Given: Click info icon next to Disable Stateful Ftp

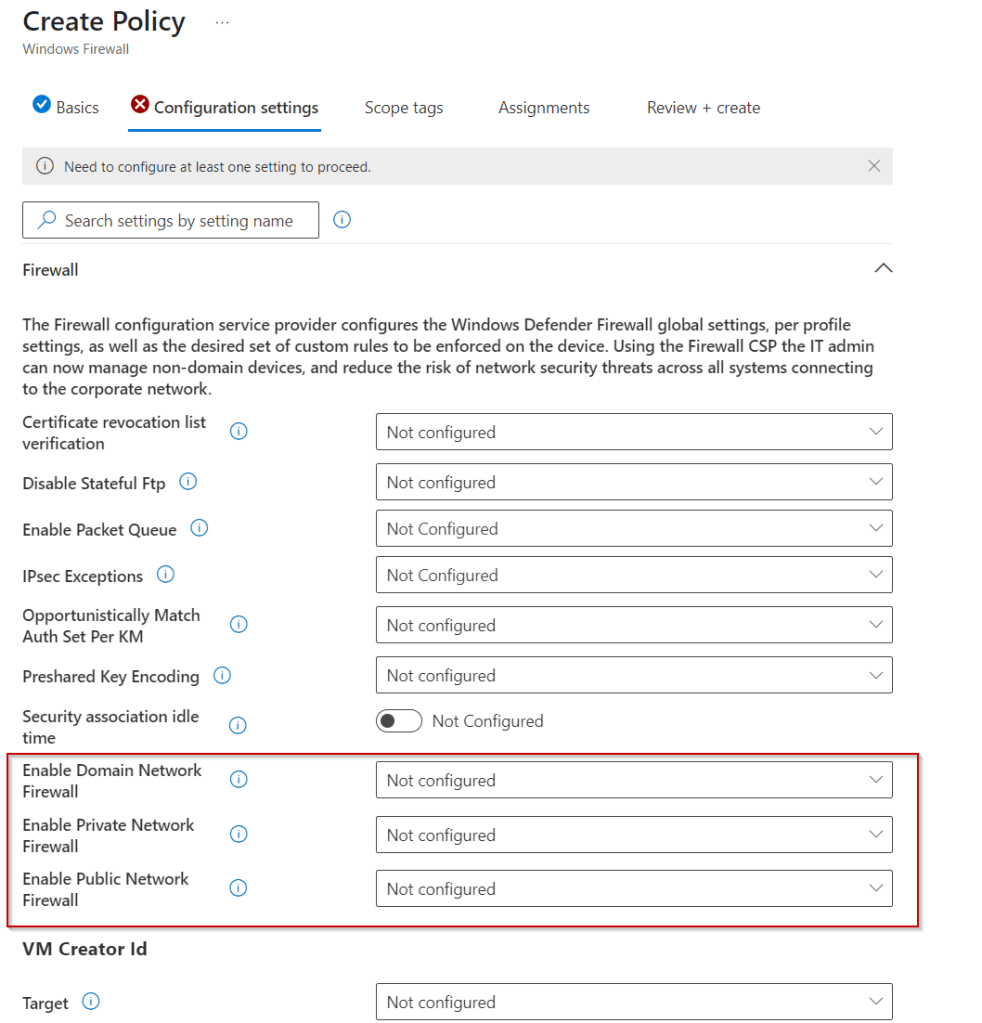Looking at the screenshot, I should pos(188,482).
